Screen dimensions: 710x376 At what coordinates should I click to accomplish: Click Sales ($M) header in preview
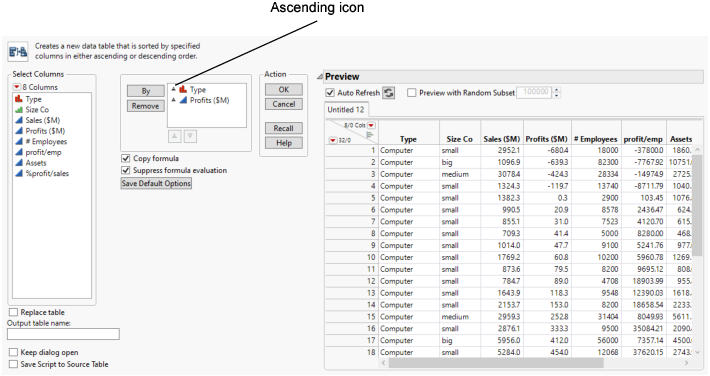click(502, 140)
